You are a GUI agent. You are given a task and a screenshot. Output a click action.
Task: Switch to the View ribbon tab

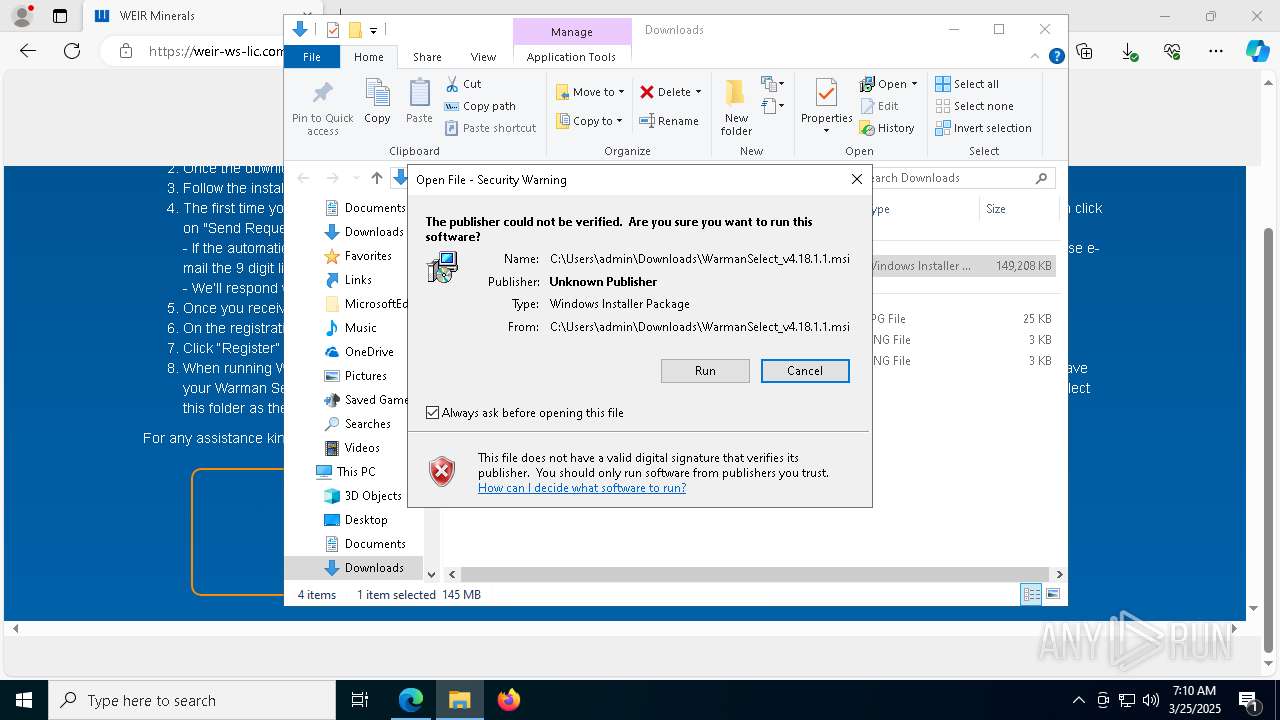(x=483, y=57)
